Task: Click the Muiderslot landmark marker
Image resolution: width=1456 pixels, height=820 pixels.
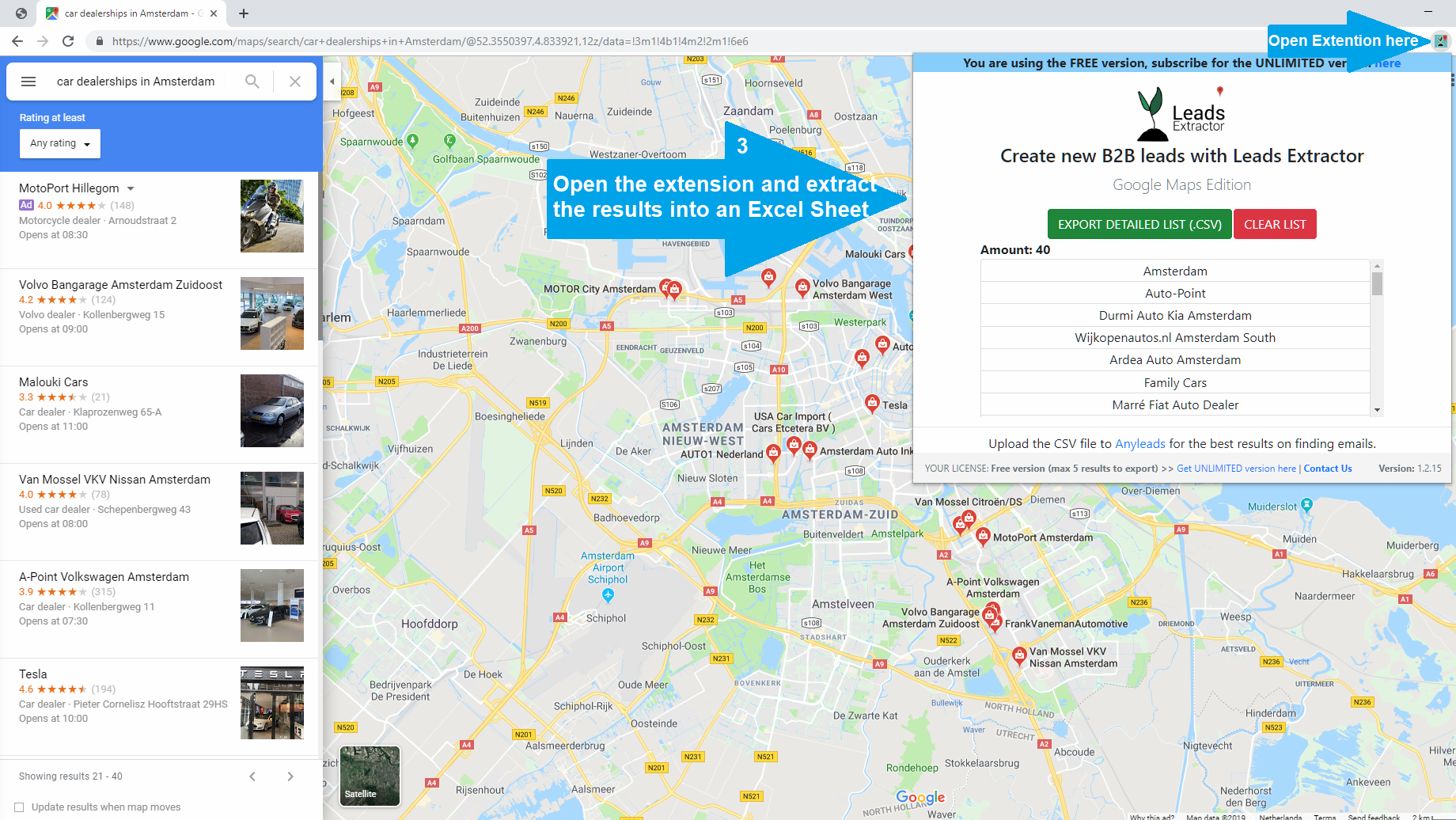Action: tap(1306, 504)
